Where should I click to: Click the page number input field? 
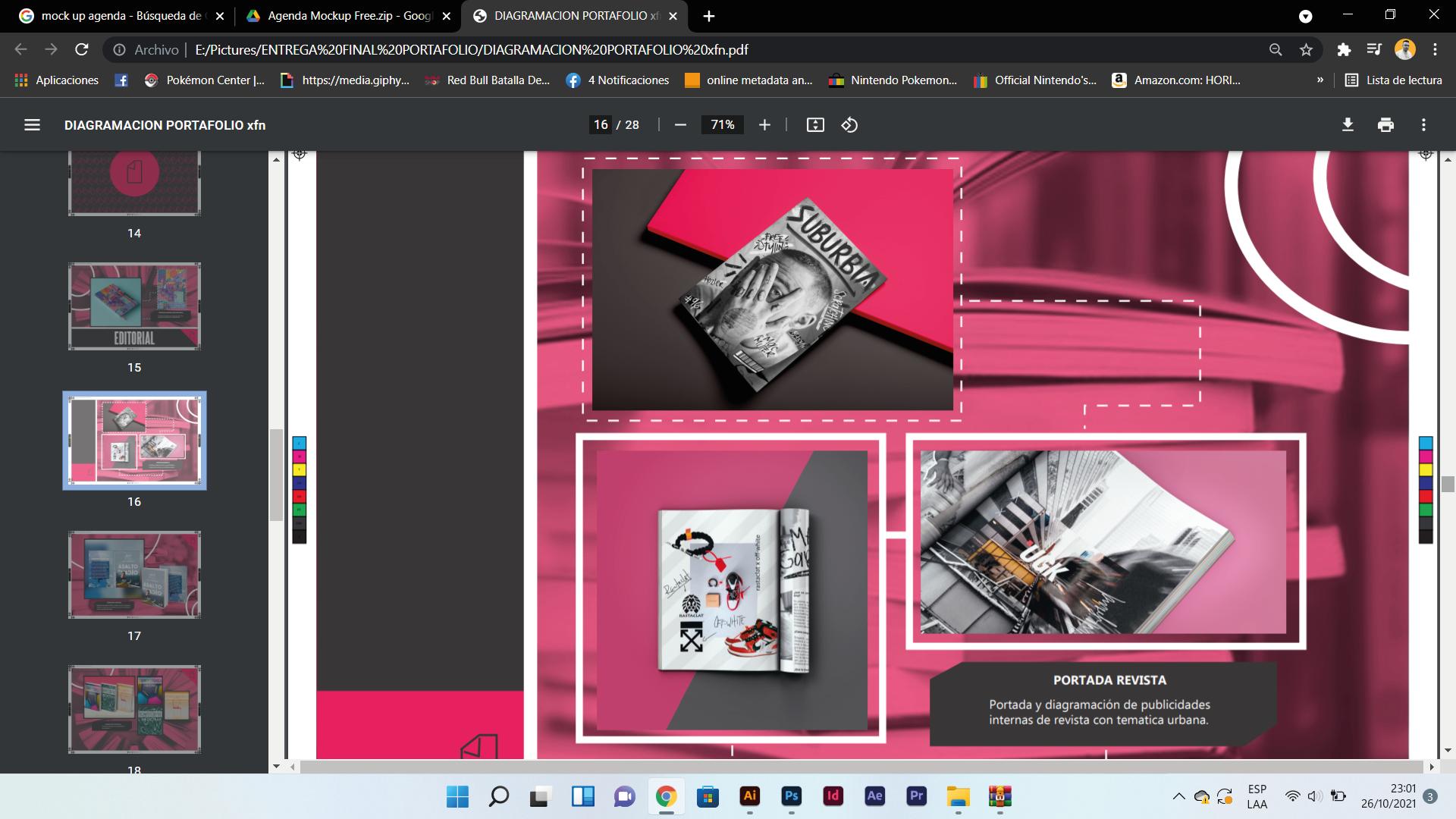[x=601, y=125]
